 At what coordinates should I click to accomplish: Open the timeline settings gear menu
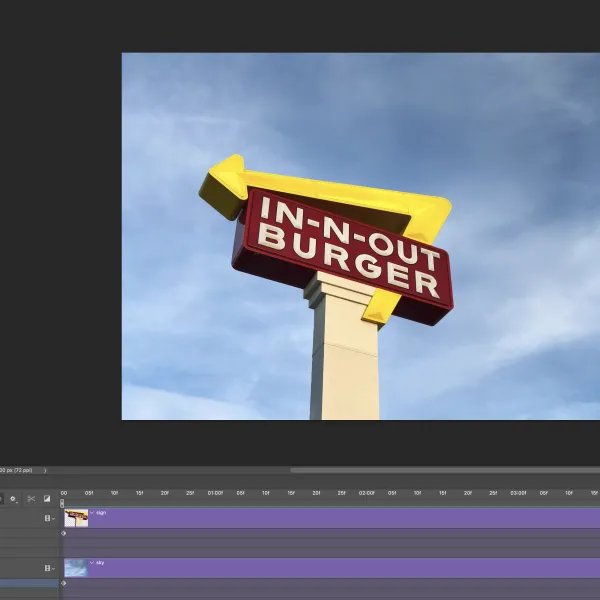click(x=13, y=499)
